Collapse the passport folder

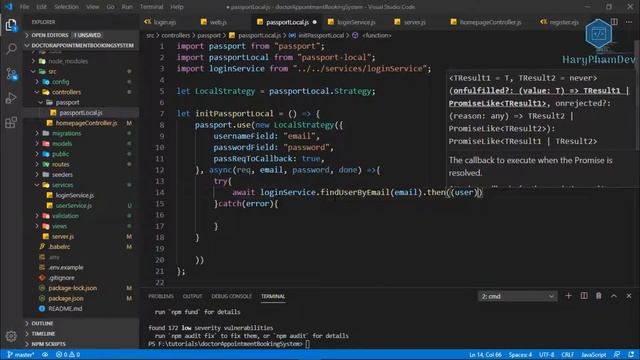point(67,102)
